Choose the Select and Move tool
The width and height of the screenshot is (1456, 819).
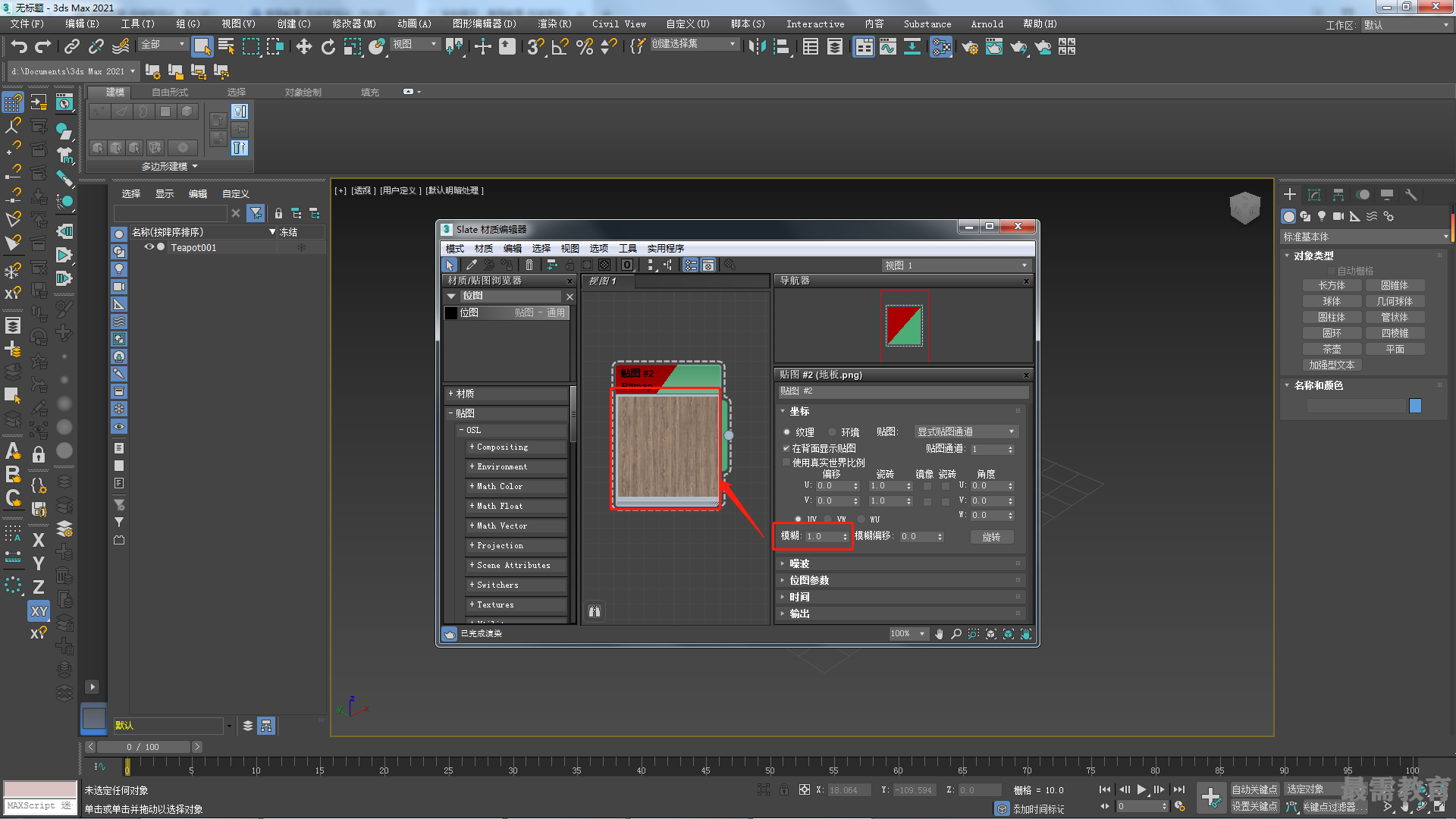(304, 47)
